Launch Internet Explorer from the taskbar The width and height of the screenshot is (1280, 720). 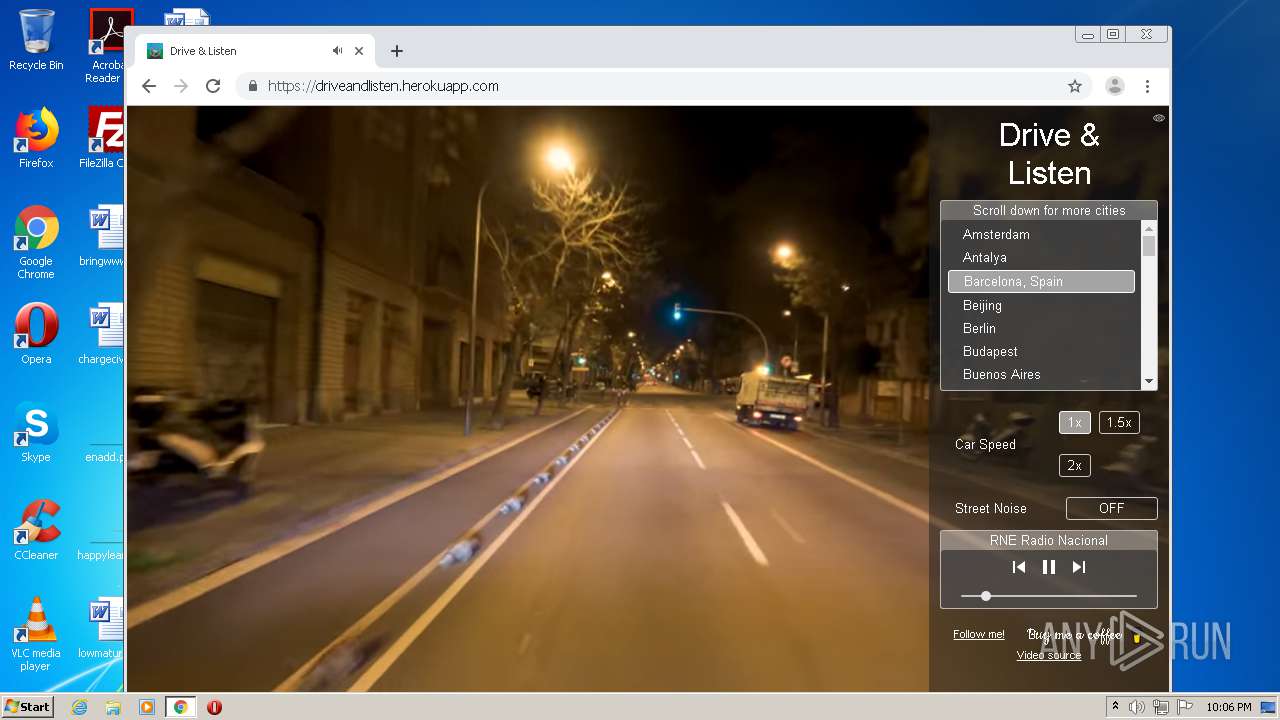click(x=80, y=707)
